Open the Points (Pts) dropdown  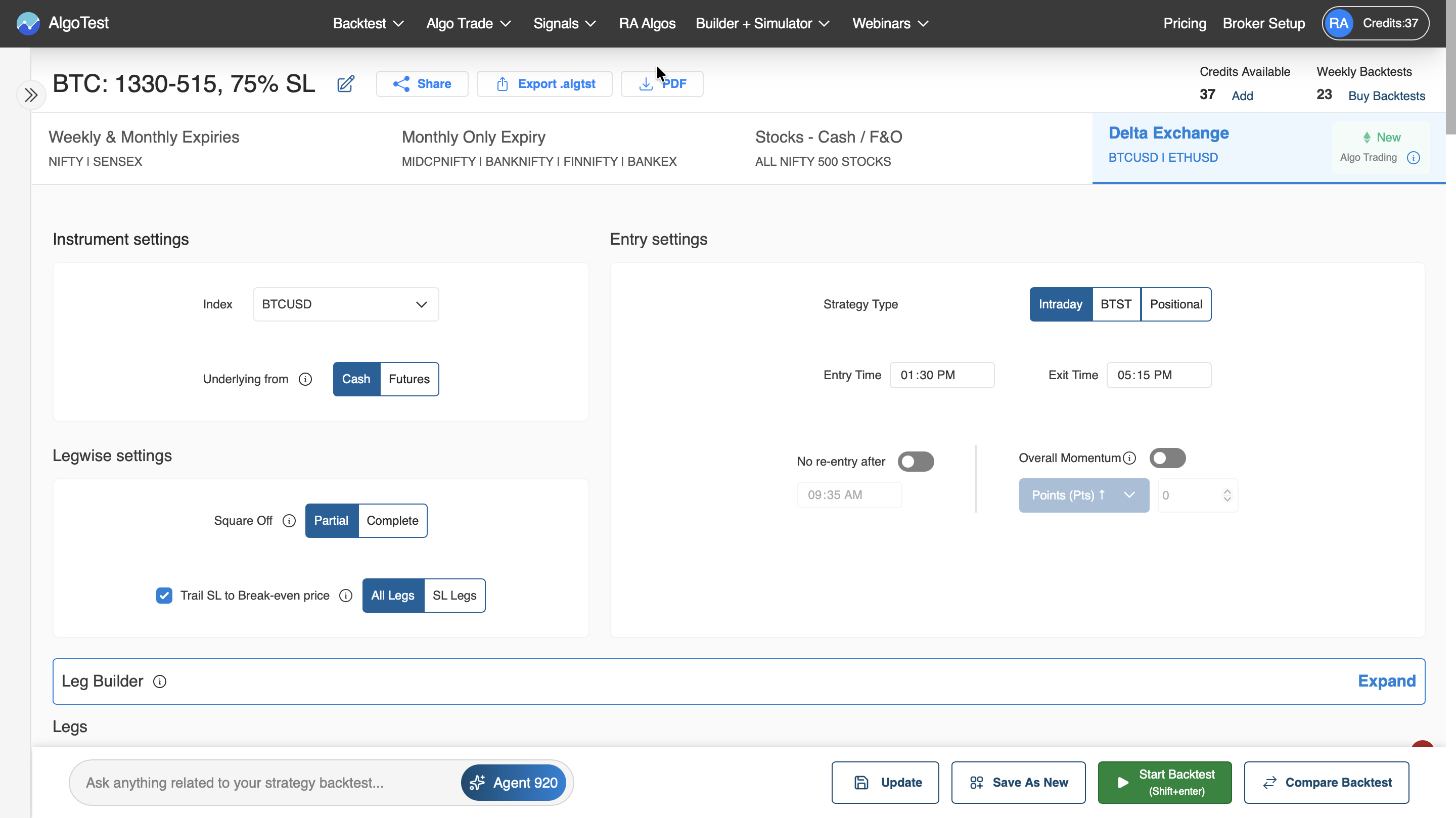click(x=1083, y=495)
